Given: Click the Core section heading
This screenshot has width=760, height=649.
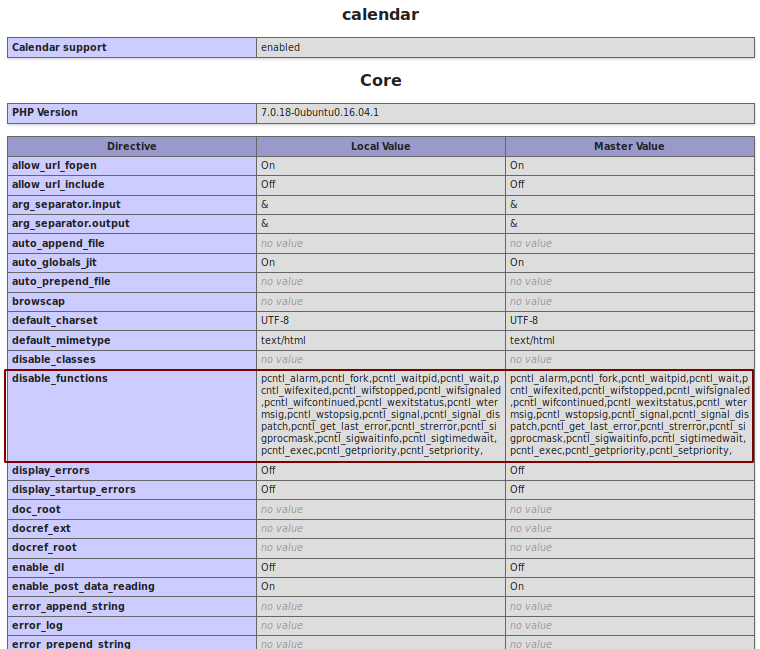Looking at the screenshot, I should [x=380, y=80].
